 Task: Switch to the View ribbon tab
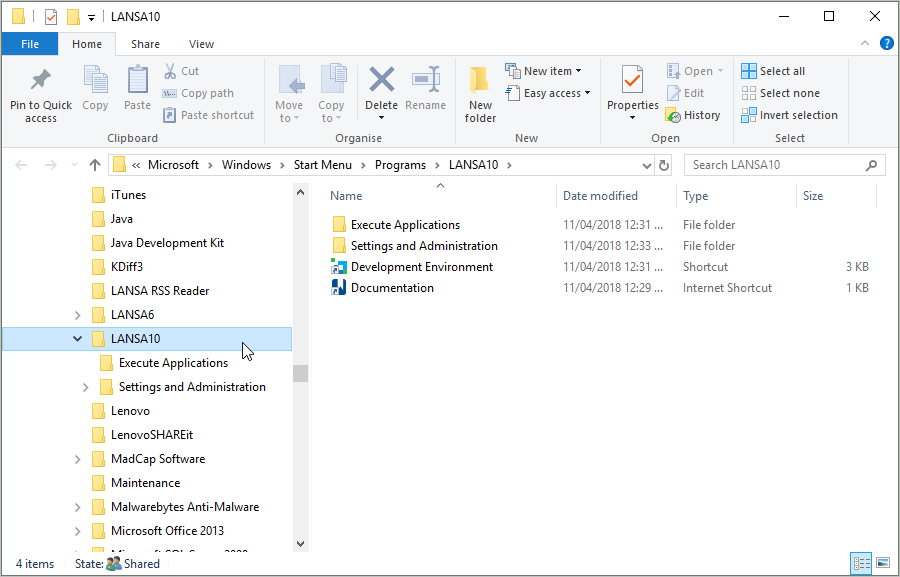click(201, 44)
